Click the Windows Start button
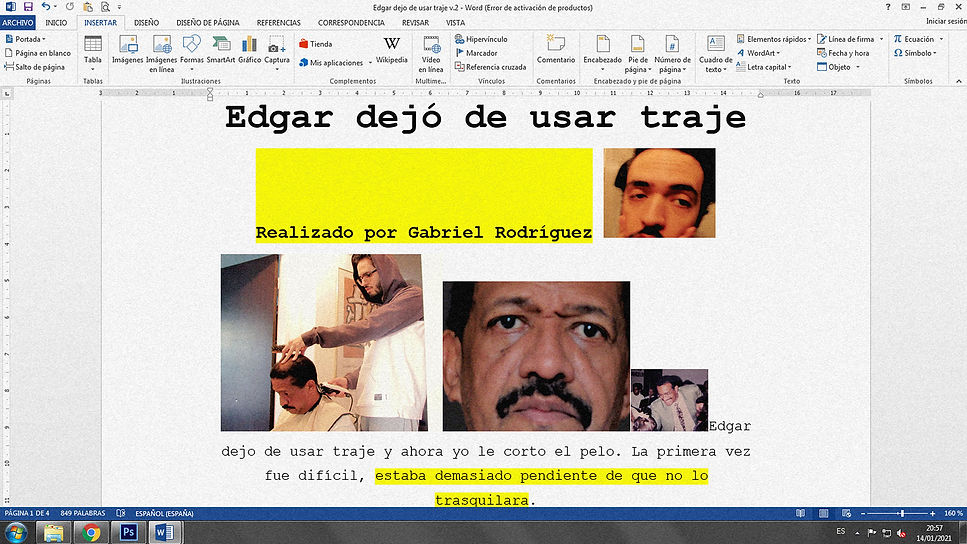This screenshot has width=967, height=544. point(15,532)
